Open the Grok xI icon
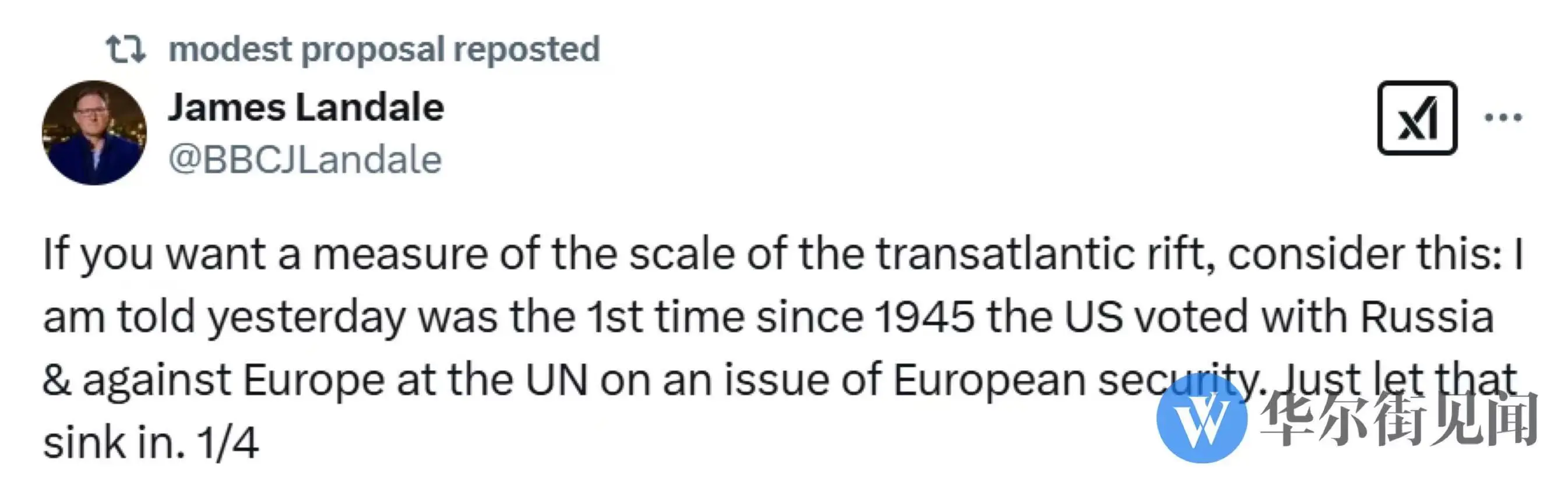This screenshot has height=493, width=1568. 1417,118
